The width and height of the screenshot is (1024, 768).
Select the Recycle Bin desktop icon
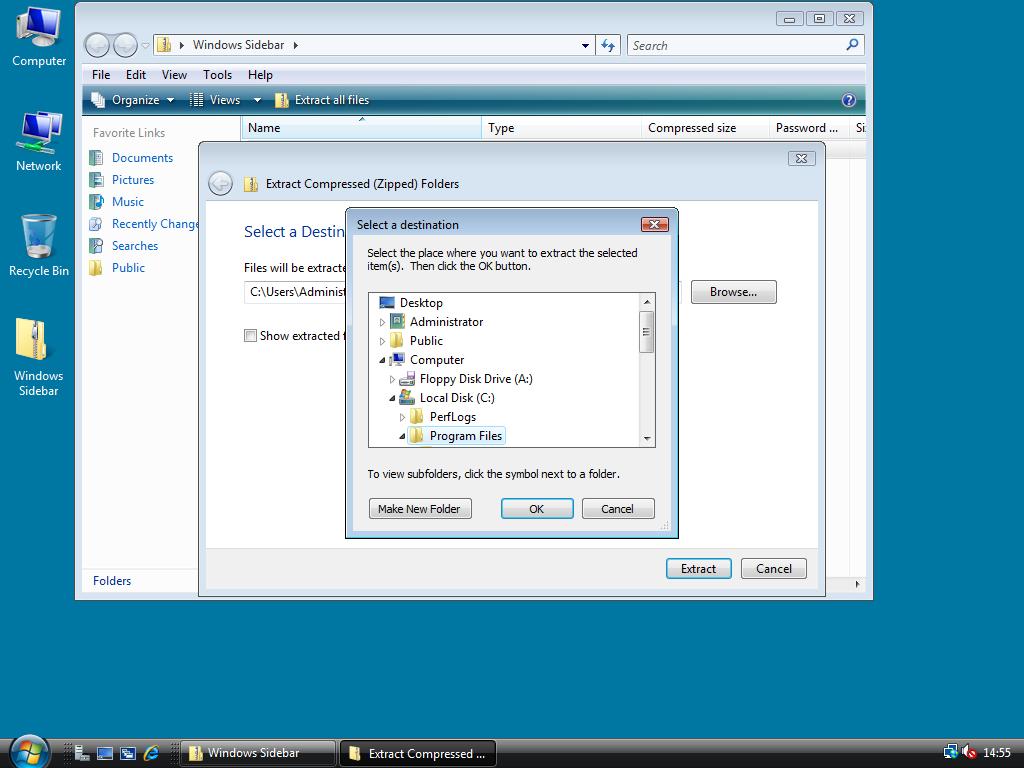tap(39, 246)
